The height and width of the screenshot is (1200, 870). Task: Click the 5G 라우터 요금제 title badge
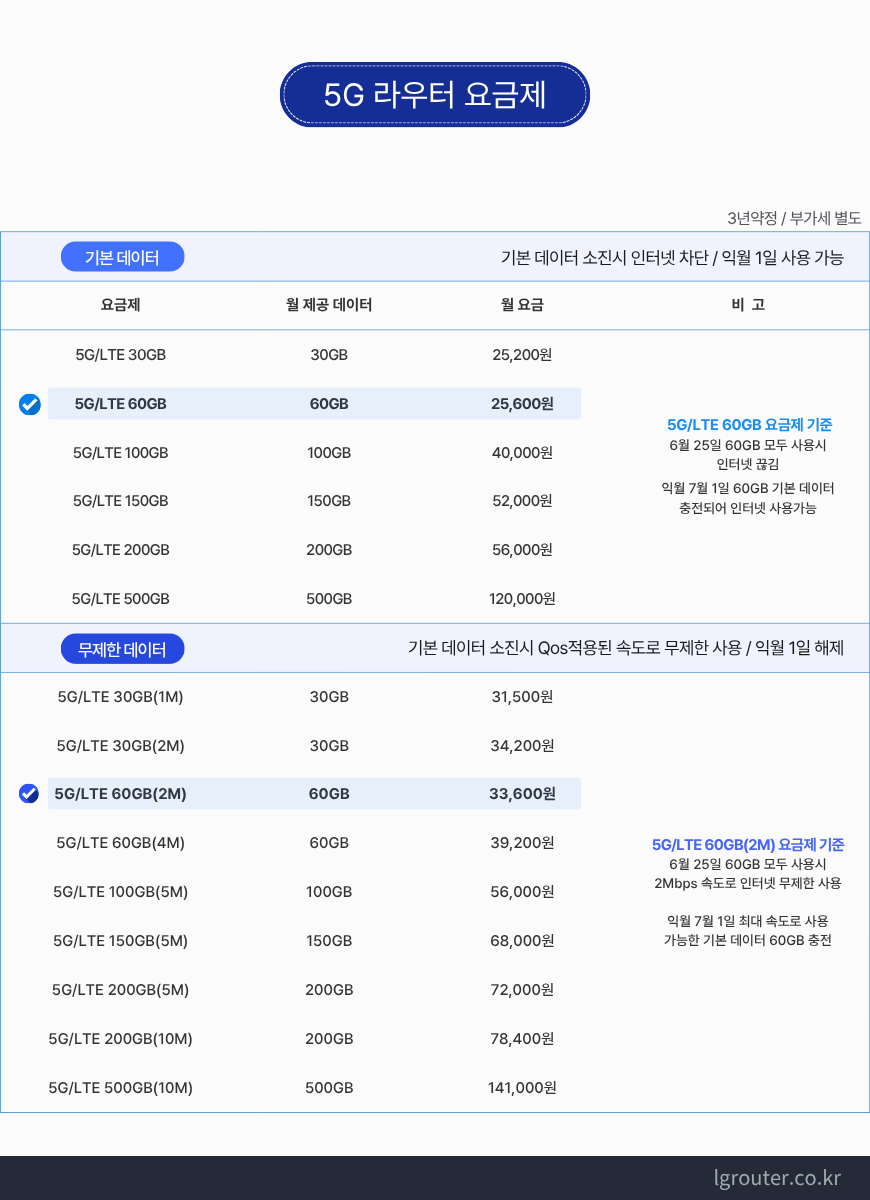pyautogui.click(x=435, y=95)
